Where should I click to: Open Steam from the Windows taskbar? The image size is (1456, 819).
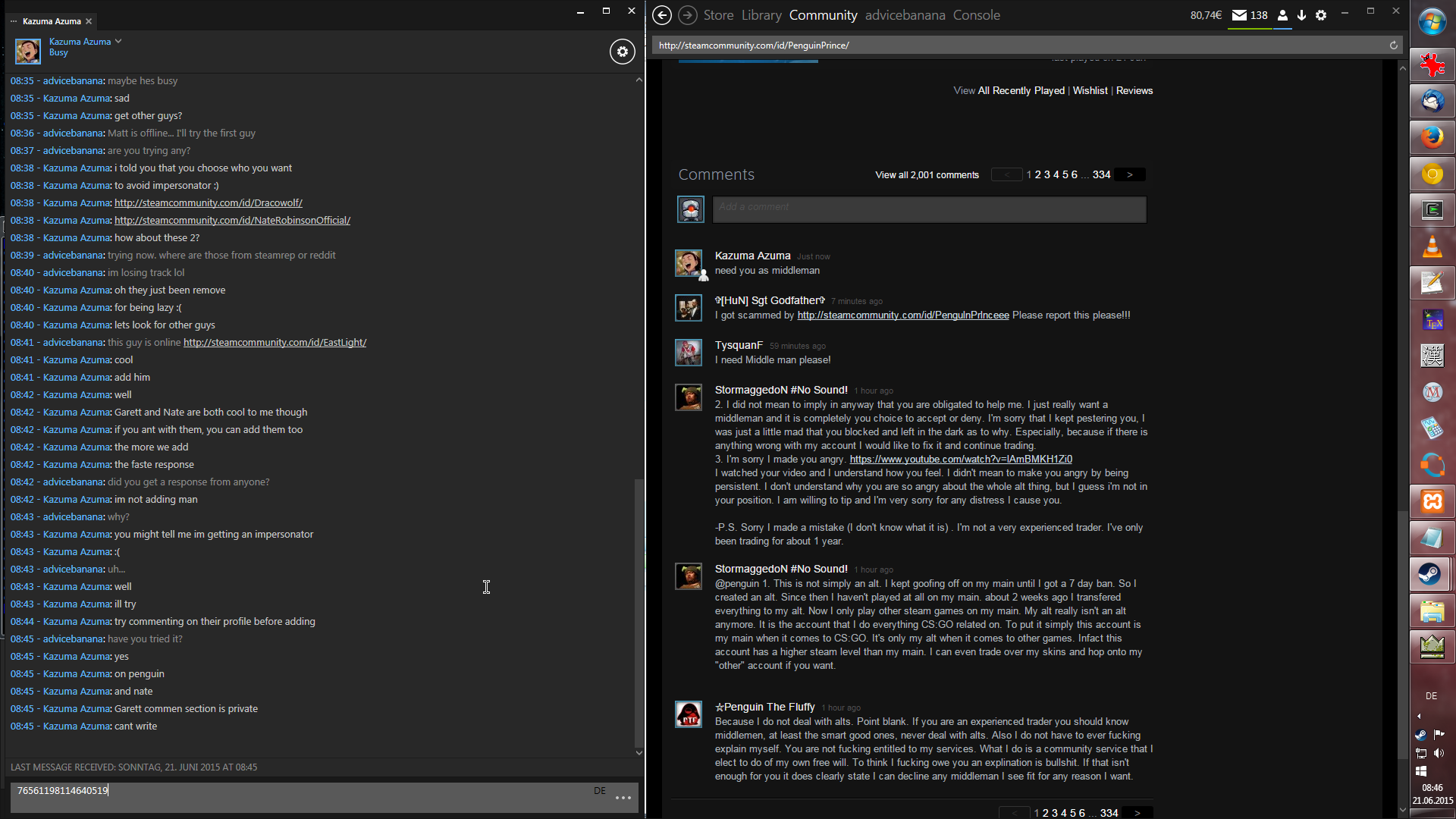click(x=1431, y=574)
